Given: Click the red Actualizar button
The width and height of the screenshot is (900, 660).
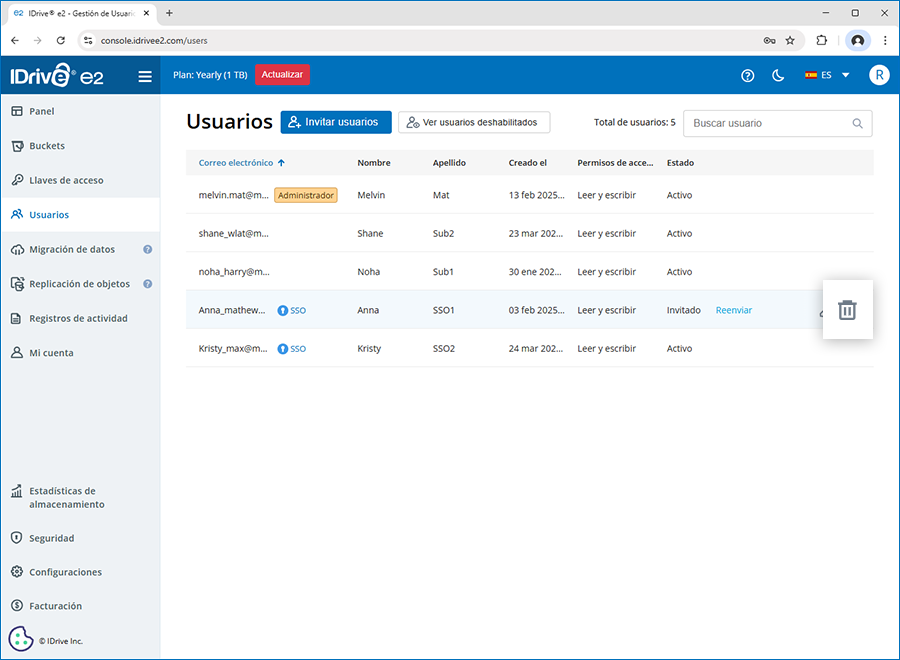Looking at the screenshot, I should pos(282,75).
